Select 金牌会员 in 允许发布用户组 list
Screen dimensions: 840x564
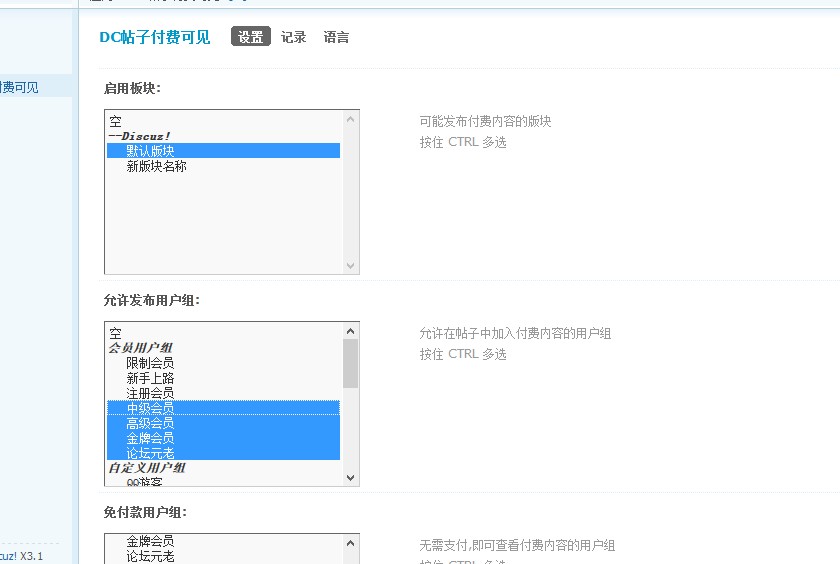[x=223, y=438]
